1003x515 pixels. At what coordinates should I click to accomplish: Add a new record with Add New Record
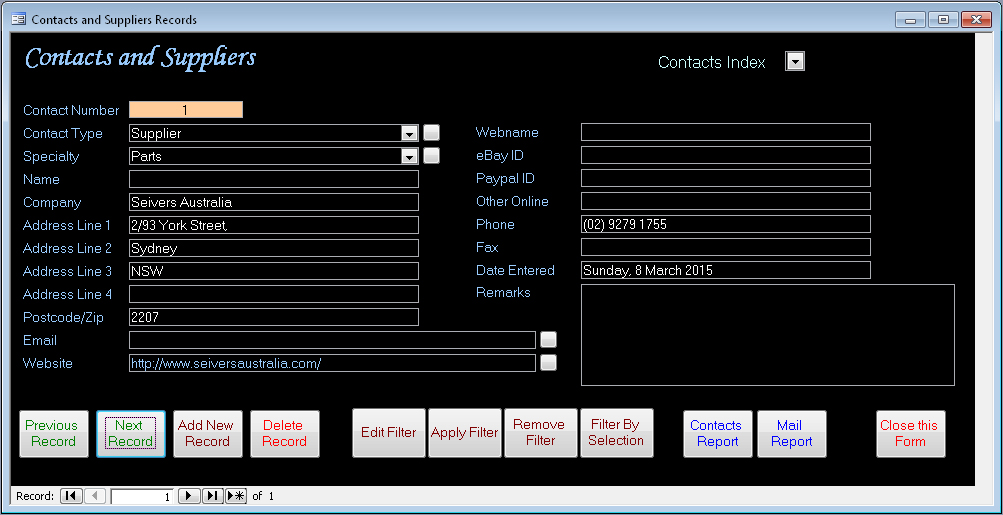coord(208,434)
